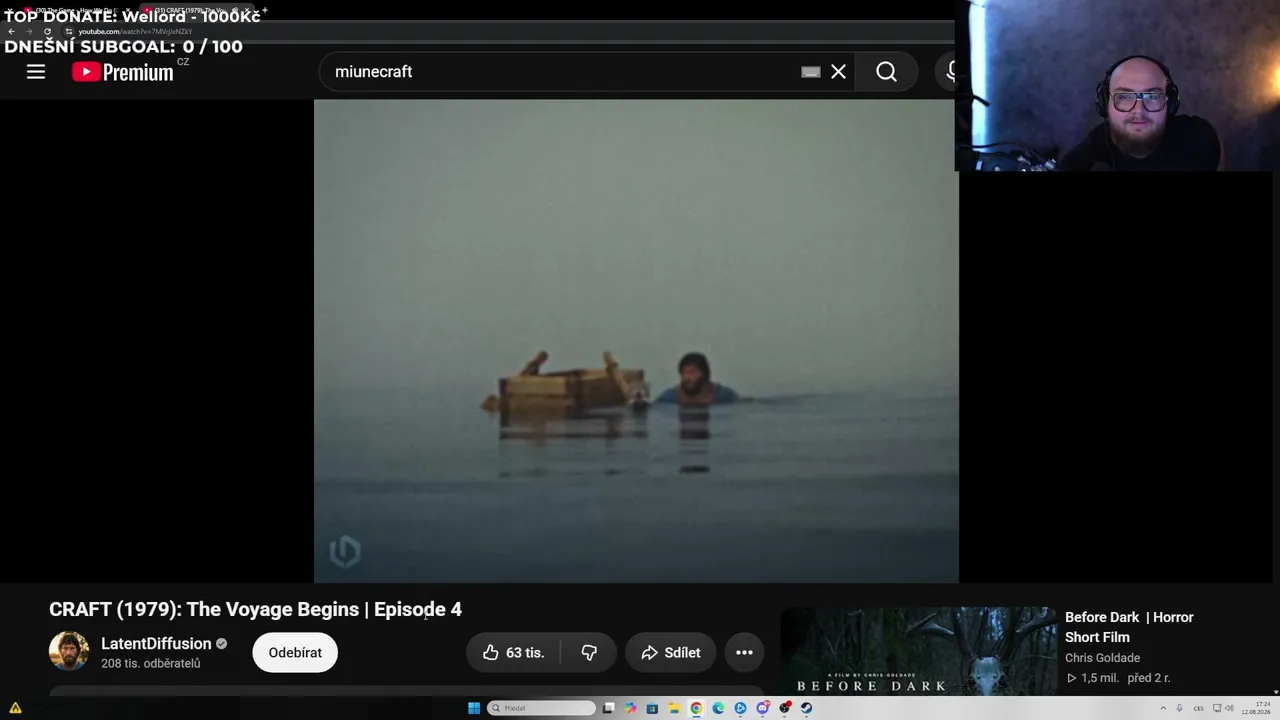This screenshot has height=720, width=1280.
Task: Share the video via Sdílet button
Action: pos(670,653)
